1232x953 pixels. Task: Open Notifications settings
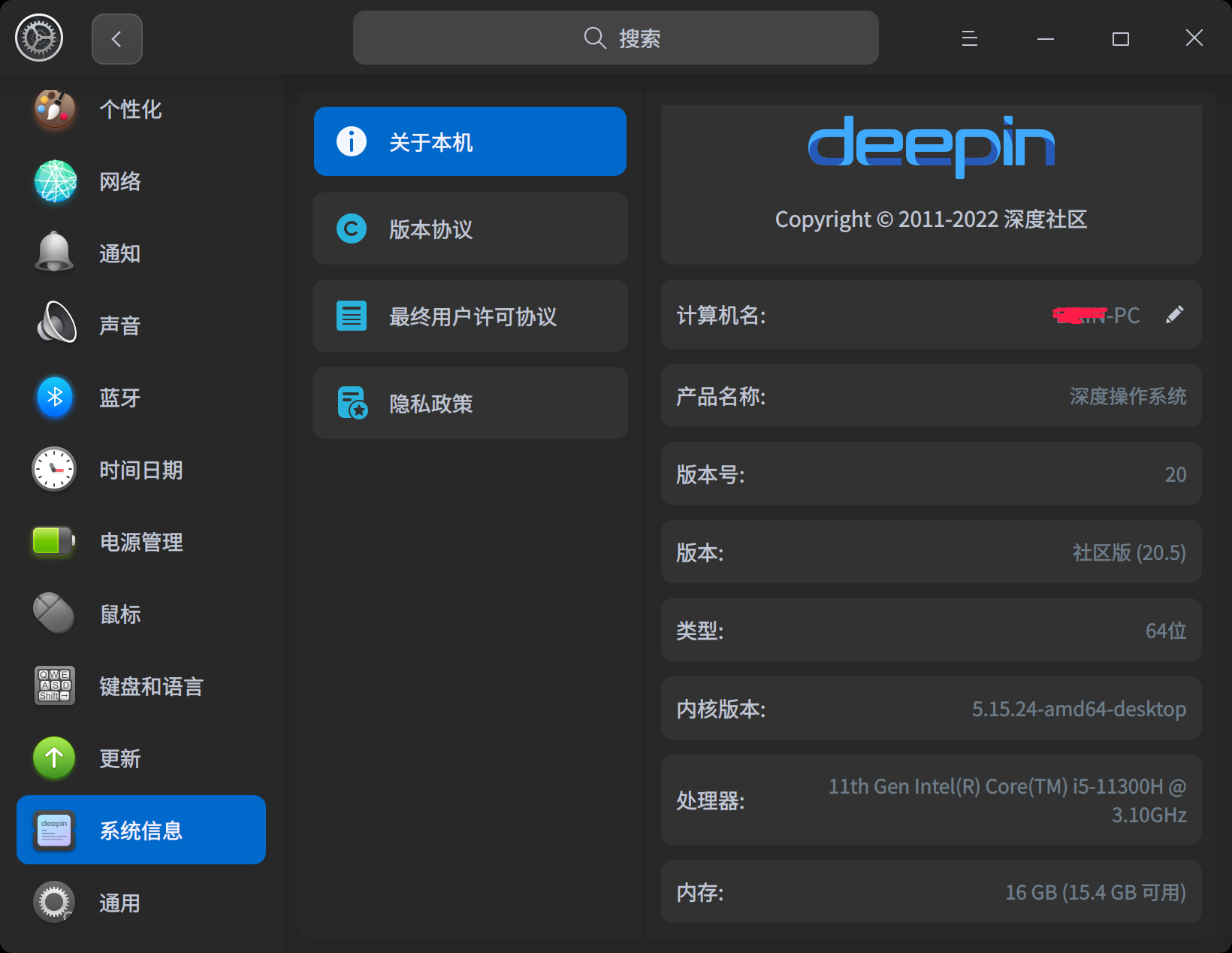(120, 253)
